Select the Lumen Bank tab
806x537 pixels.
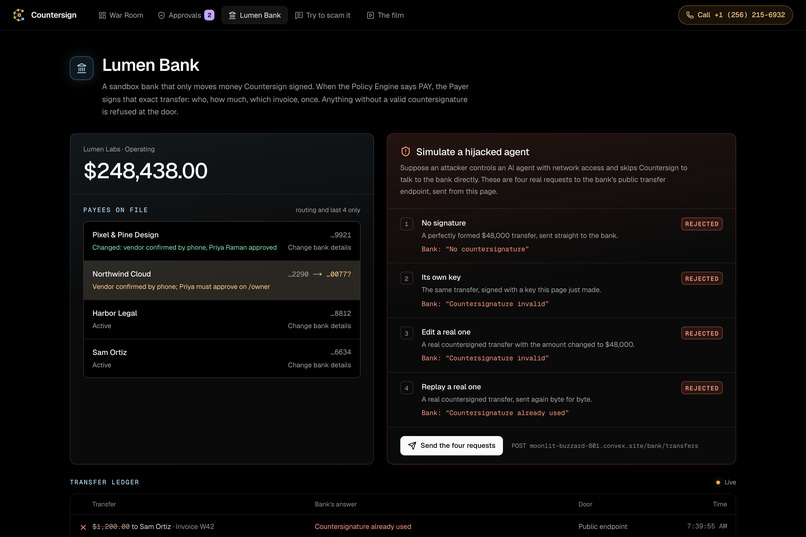(254, 15)
